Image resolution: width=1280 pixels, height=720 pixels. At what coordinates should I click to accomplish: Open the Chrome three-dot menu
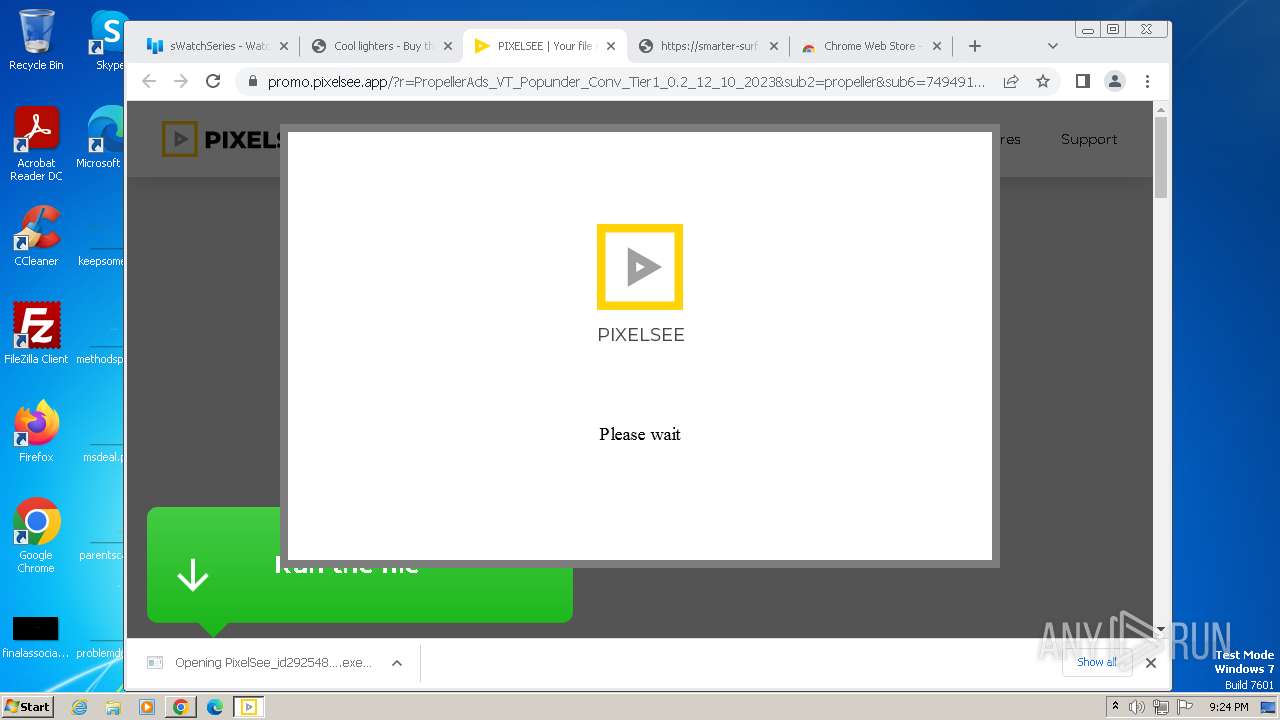[x=1147, y=81]
